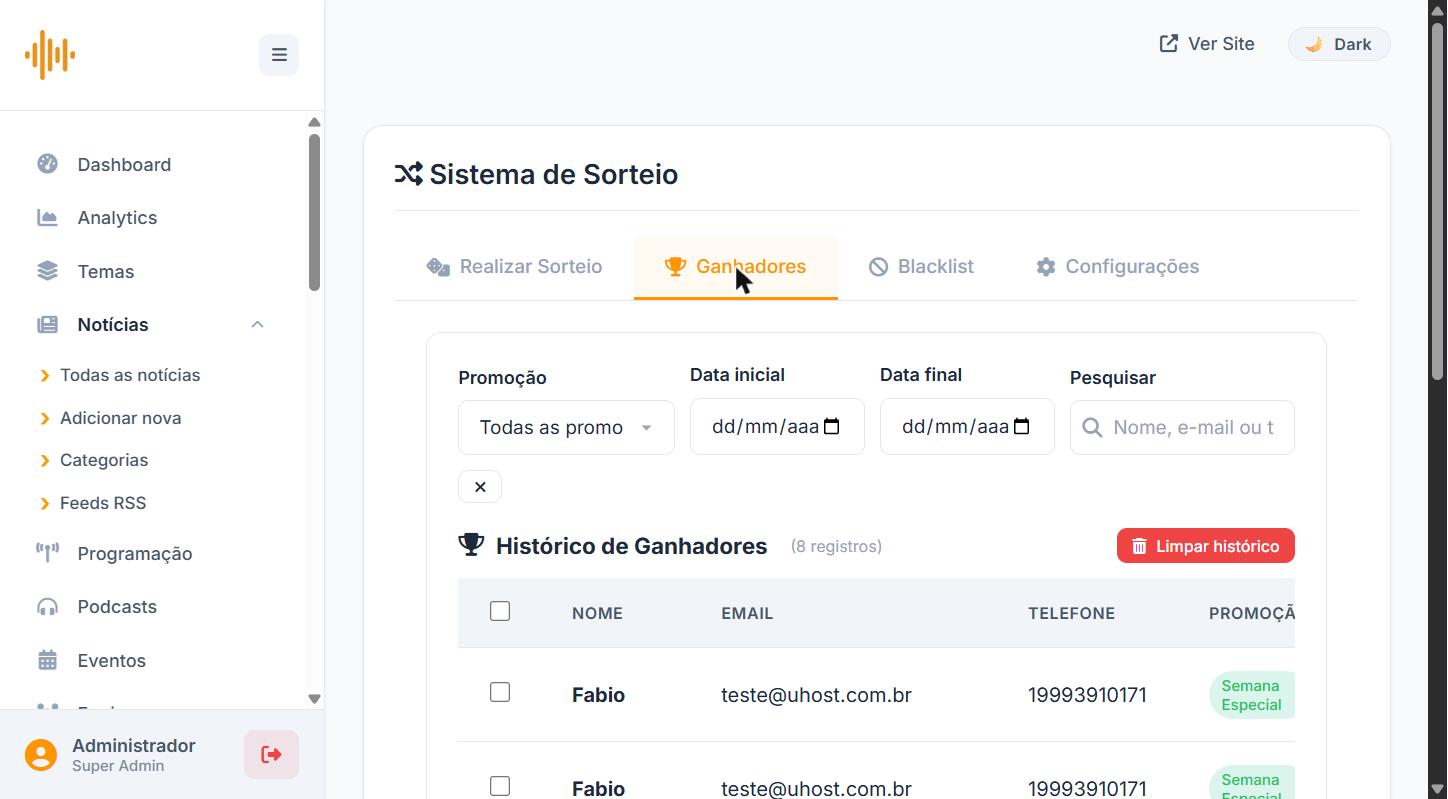The image size is (1448, 799).
Task: Click first row email teste@uhost.com.br
Action: 816,695
